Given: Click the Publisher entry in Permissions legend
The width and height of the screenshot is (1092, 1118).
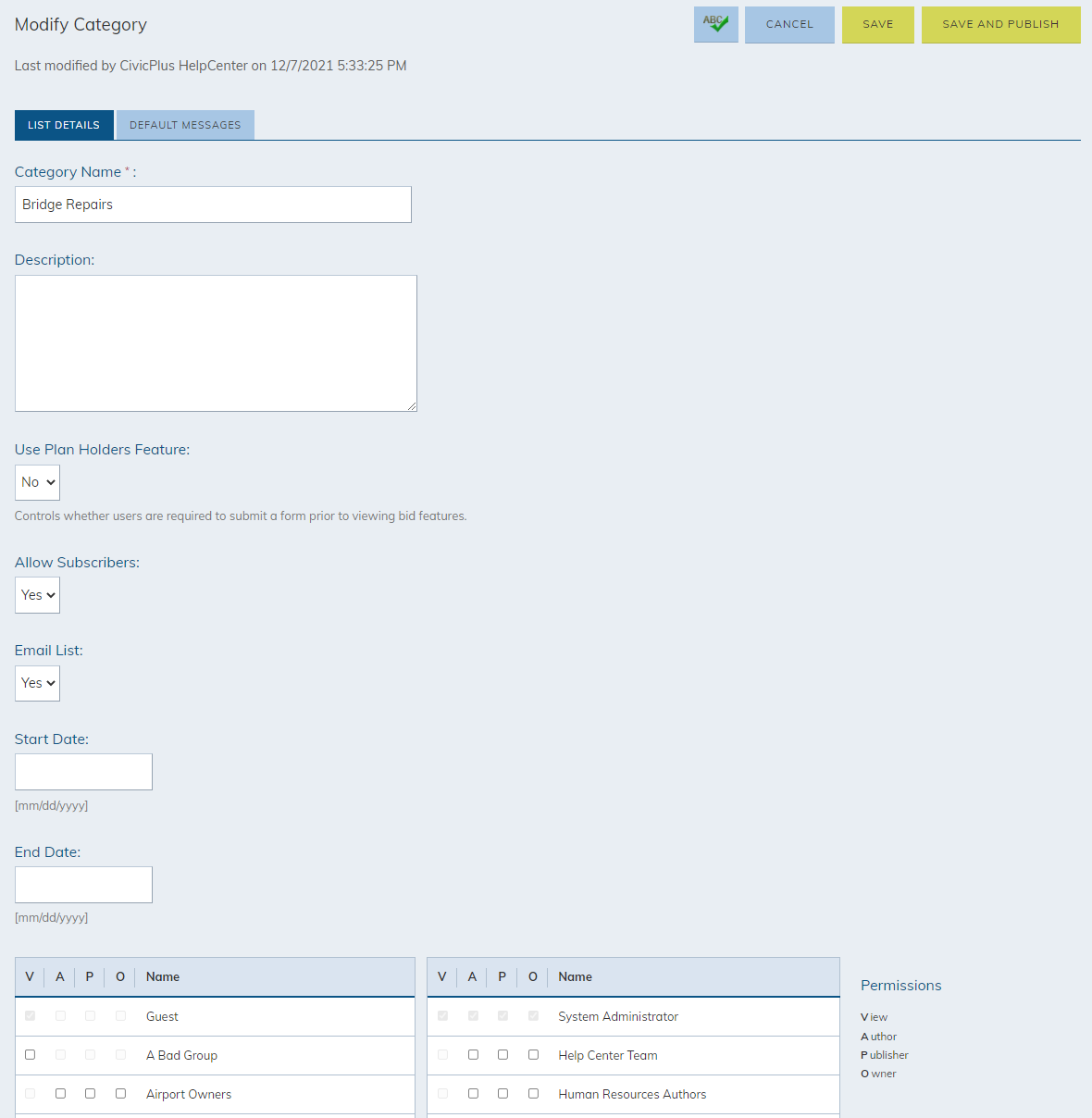Looking at the screenshot, I should pyautogui.click(x=885, y=1055).
